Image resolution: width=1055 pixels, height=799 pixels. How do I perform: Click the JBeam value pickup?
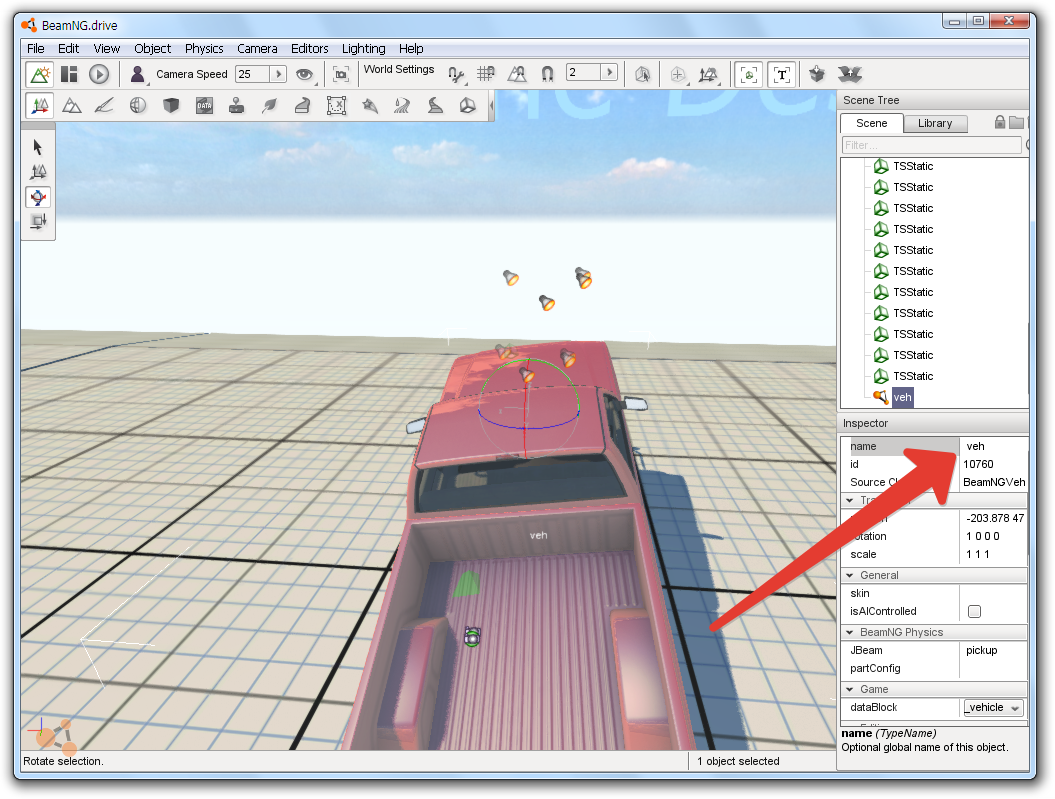(x=982, y=650)
